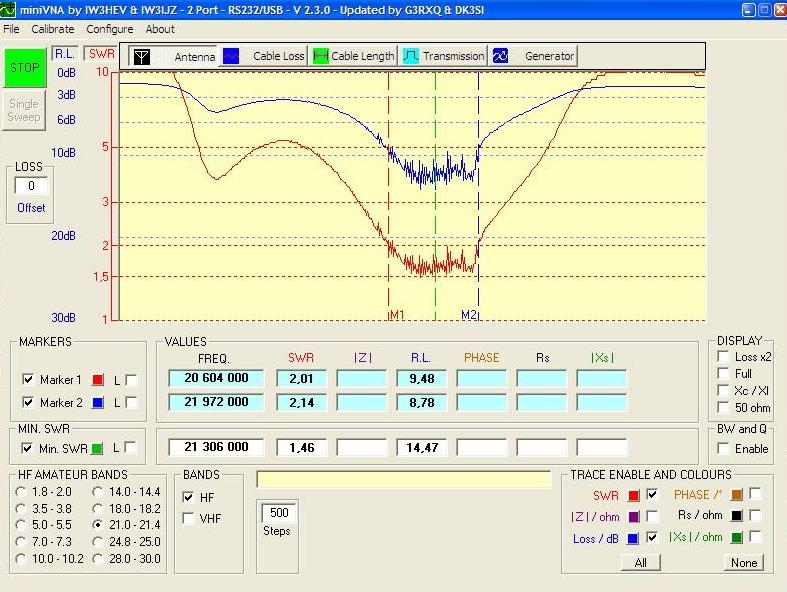Check the VHF bands option
This screenshot has height=592, width=787.
[189, 519]
